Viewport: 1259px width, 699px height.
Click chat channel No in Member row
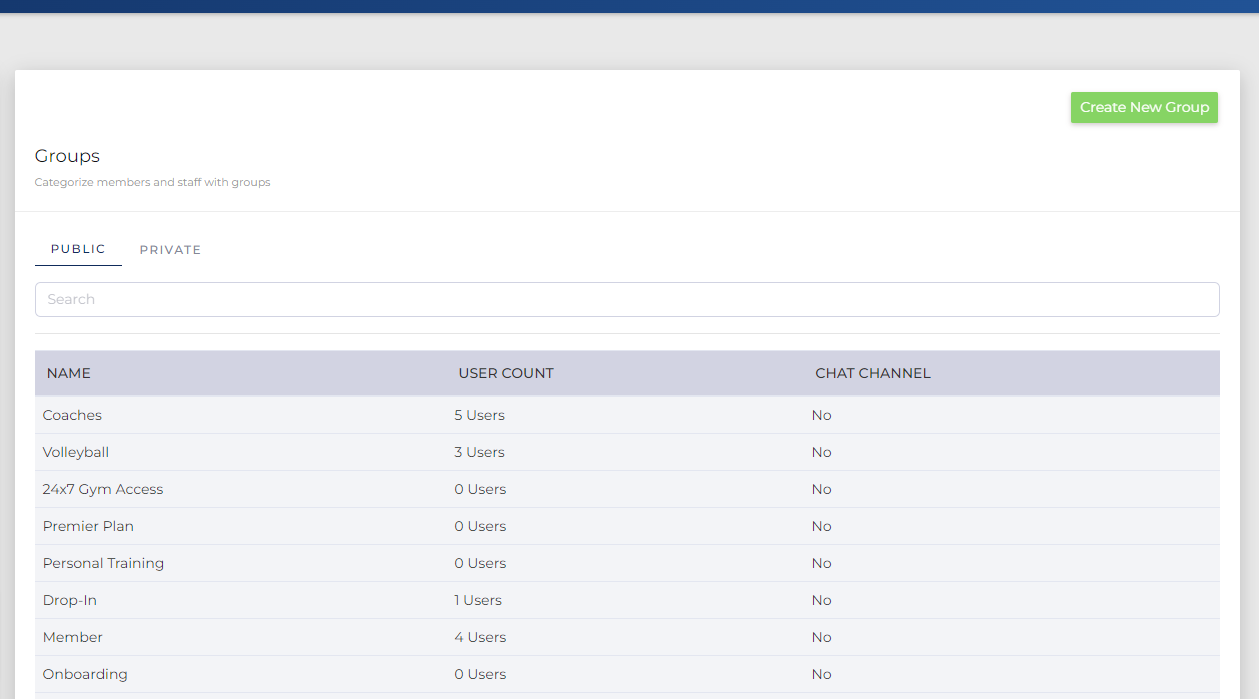pos(822,637)
